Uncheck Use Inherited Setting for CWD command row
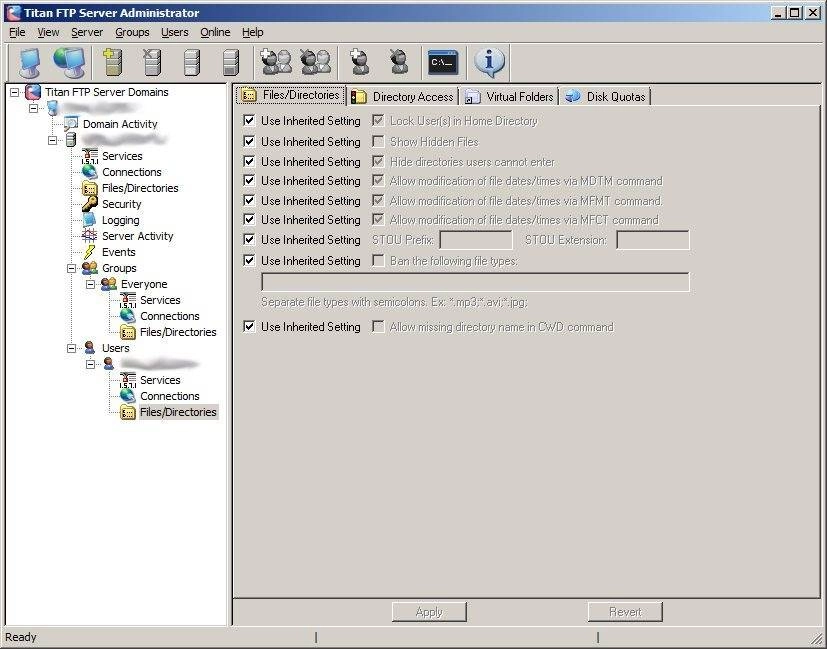The image size is (827, 649). (x=249, y=326)
